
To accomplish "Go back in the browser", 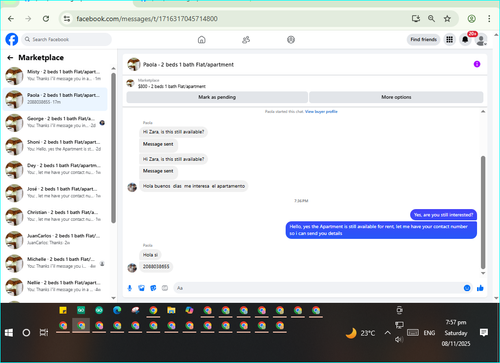I will point(11,19).
